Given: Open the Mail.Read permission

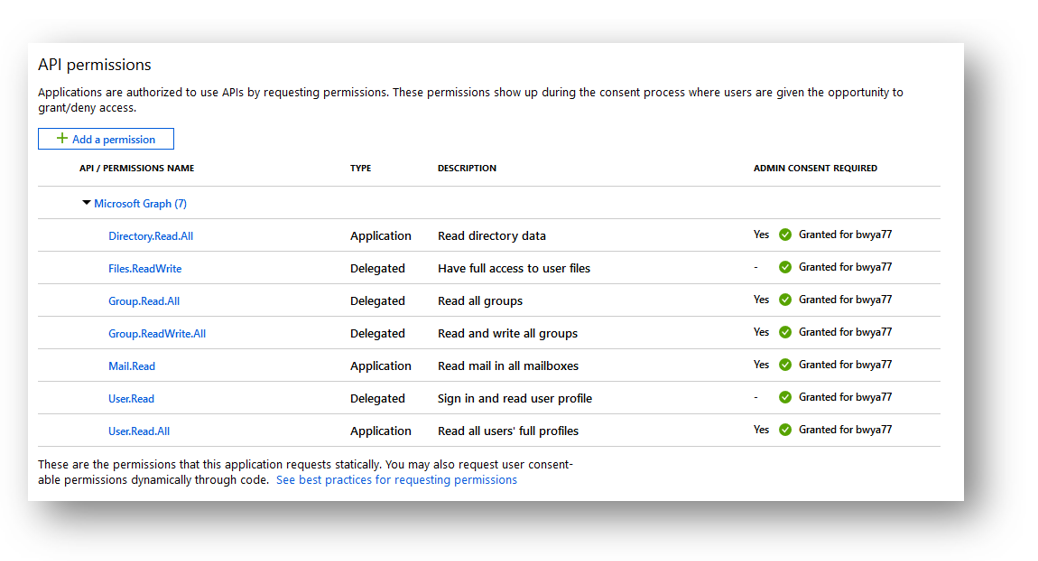Looking at the screenshot, I should click(132, 366).
